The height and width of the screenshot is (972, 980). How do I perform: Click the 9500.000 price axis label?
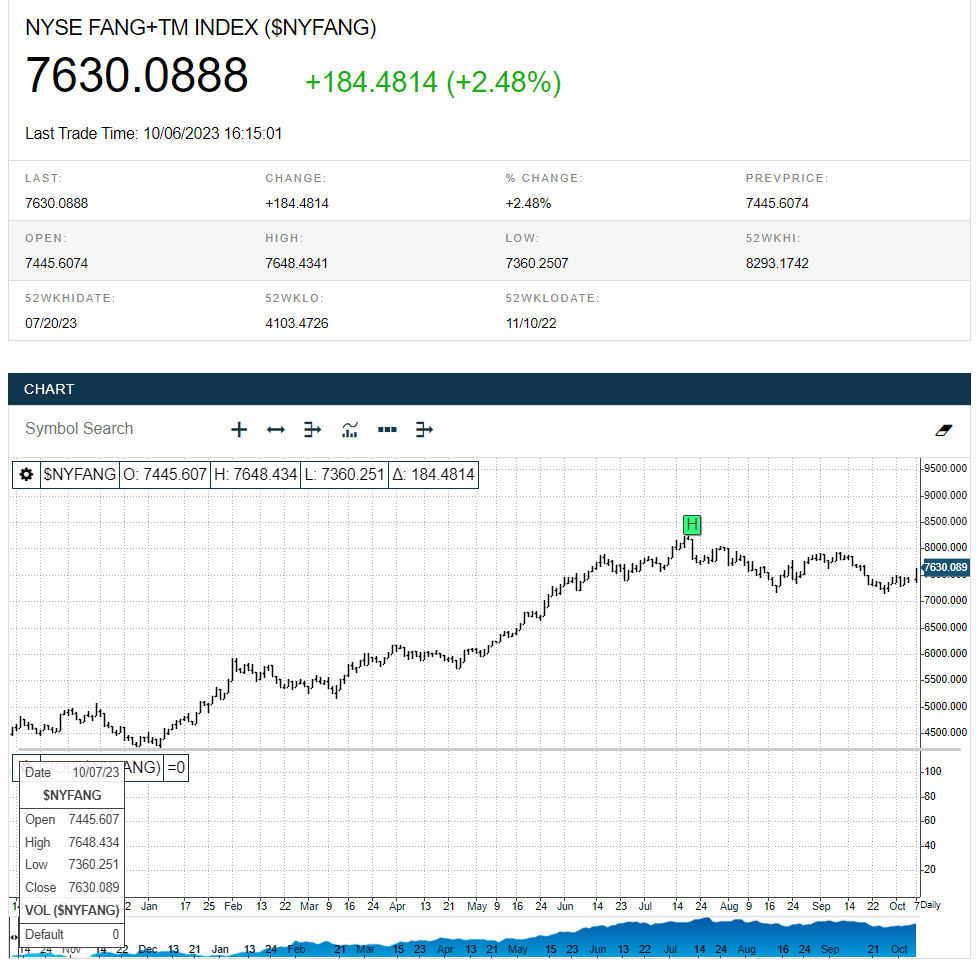945,468
